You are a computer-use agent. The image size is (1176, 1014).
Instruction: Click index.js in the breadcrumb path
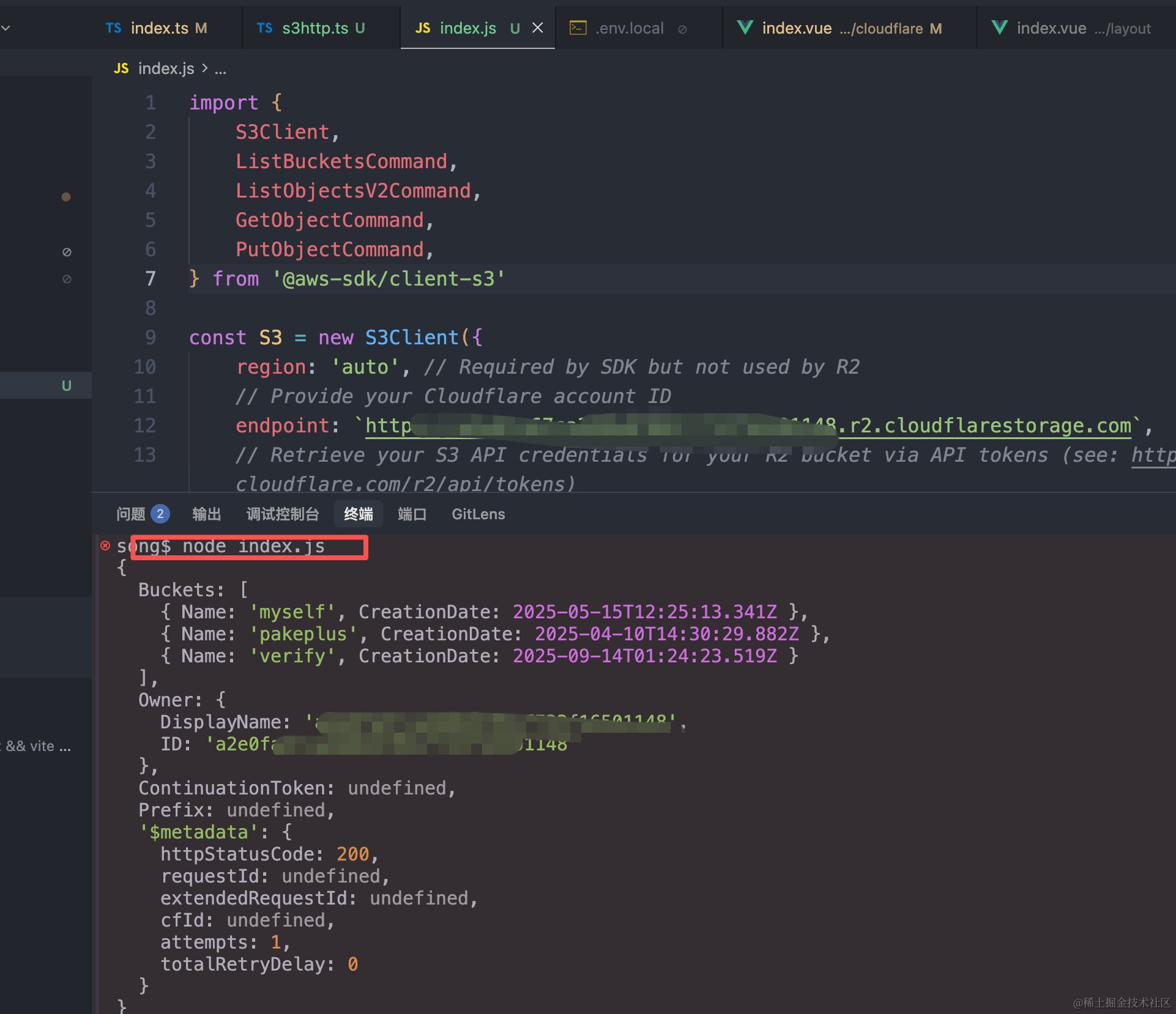[x=166, y=68]
